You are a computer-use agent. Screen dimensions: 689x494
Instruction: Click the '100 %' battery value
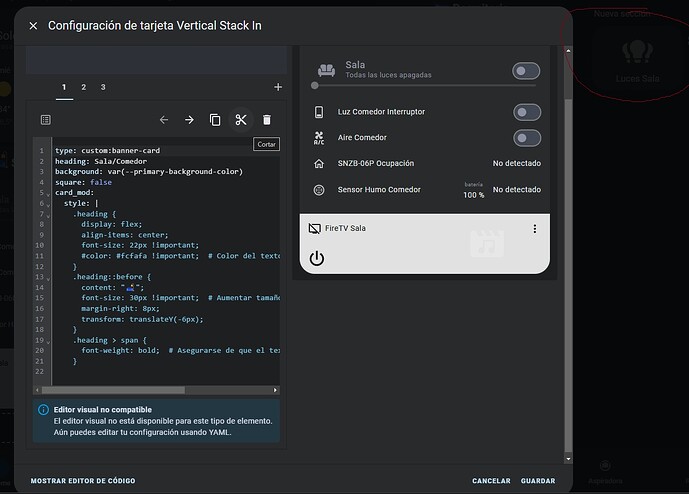tap(474, 195)
